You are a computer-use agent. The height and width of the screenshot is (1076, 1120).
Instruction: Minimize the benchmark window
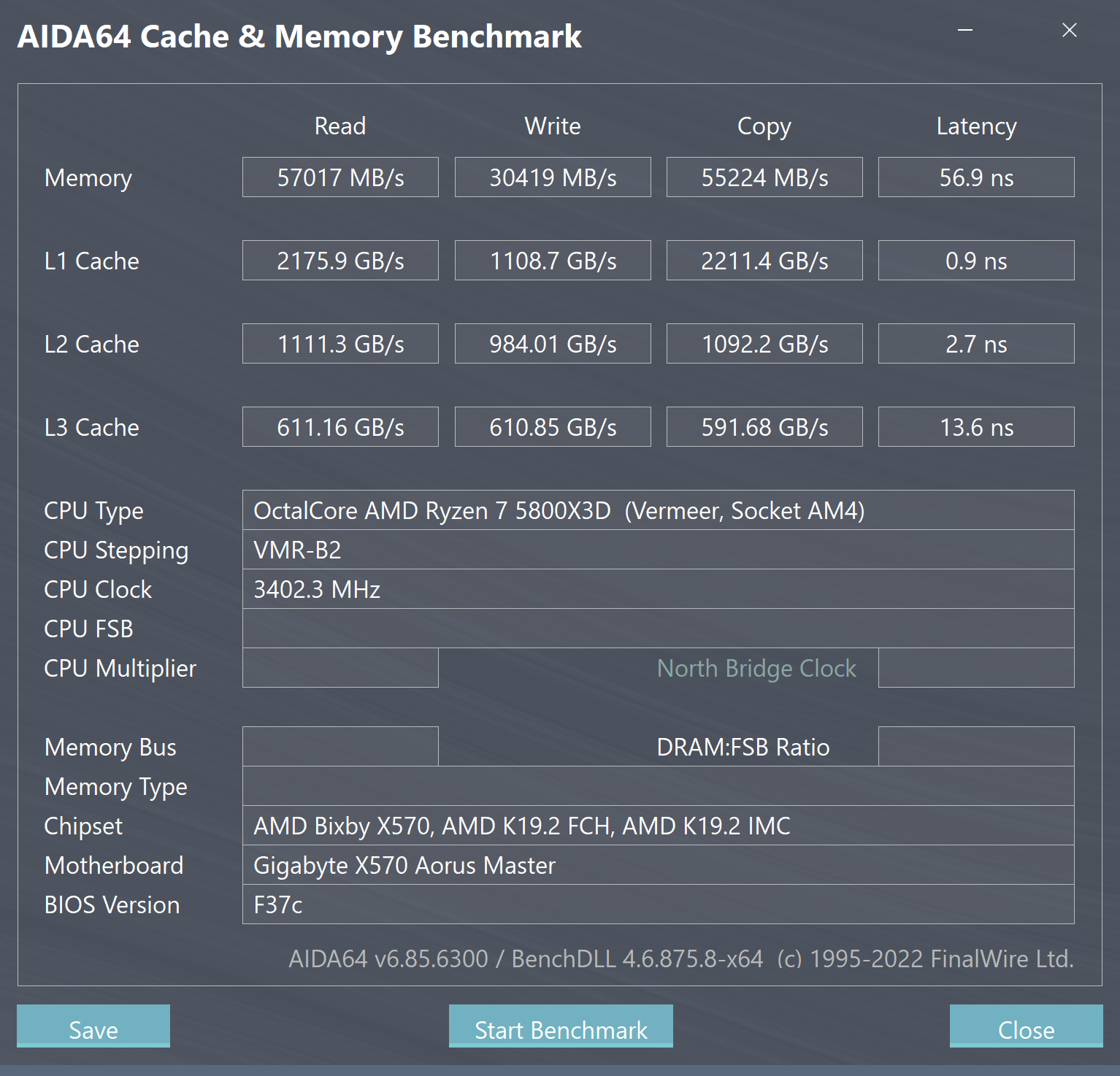point(965,30)
